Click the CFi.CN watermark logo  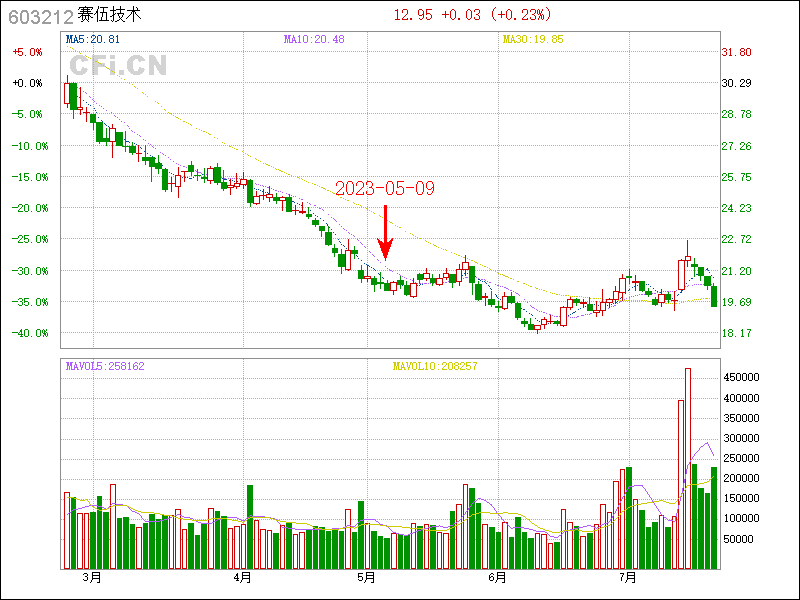click(x=118, y=66)
